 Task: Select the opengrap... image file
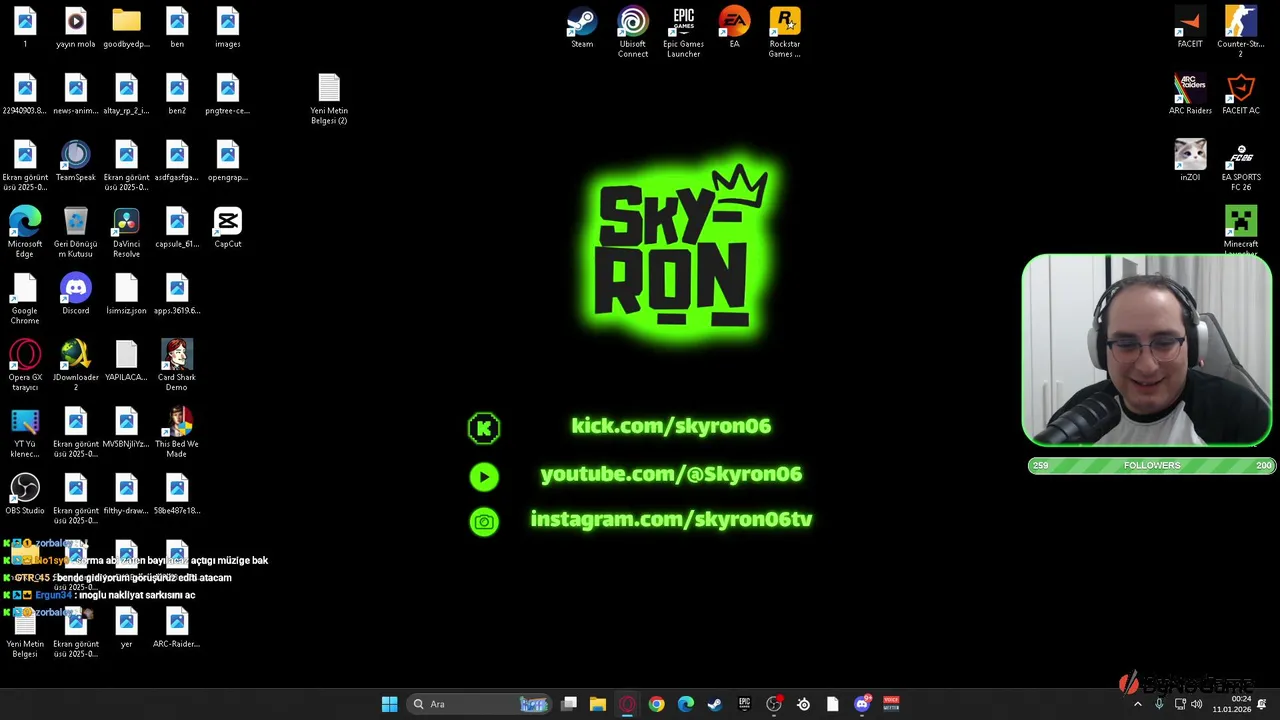[228, 161]
